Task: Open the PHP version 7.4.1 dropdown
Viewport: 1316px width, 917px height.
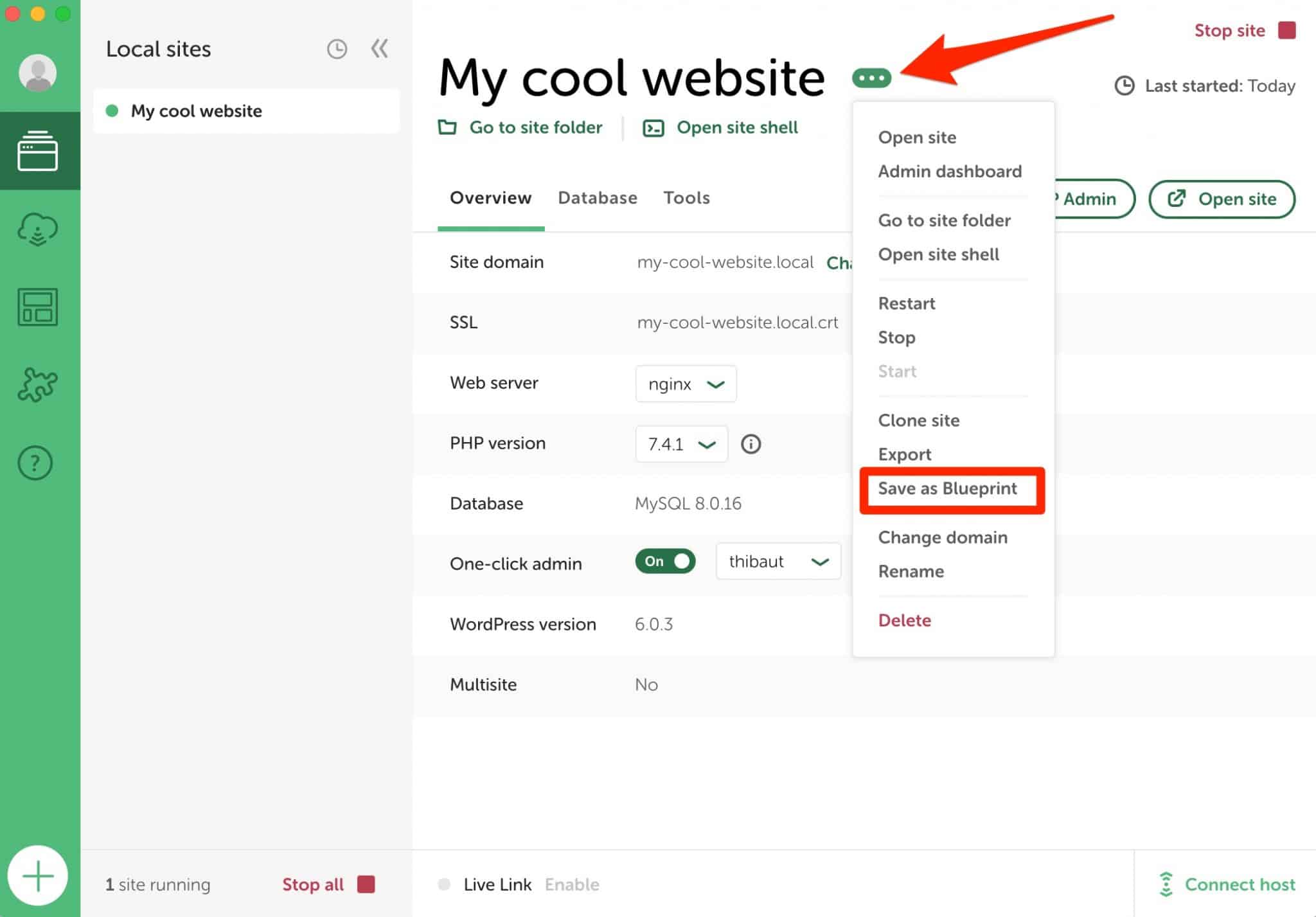Action: [681, 444]
